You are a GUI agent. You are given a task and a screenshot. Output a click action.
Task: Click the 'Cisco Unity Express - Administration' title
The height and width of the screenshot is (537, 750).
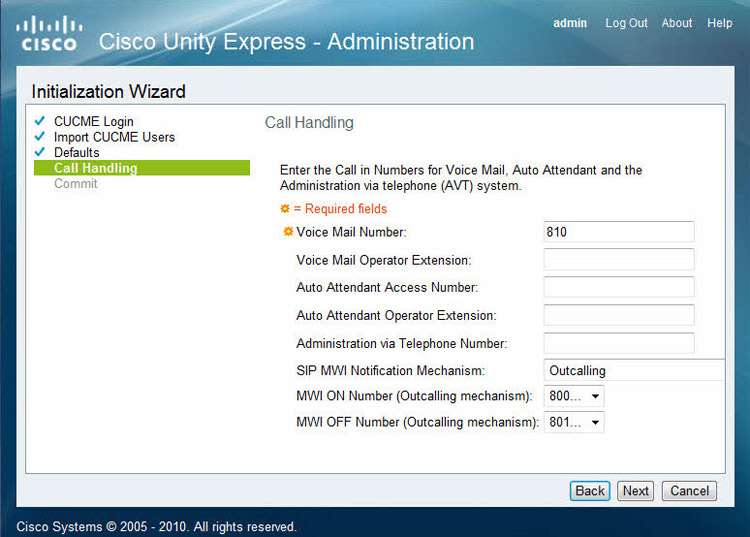287,42
